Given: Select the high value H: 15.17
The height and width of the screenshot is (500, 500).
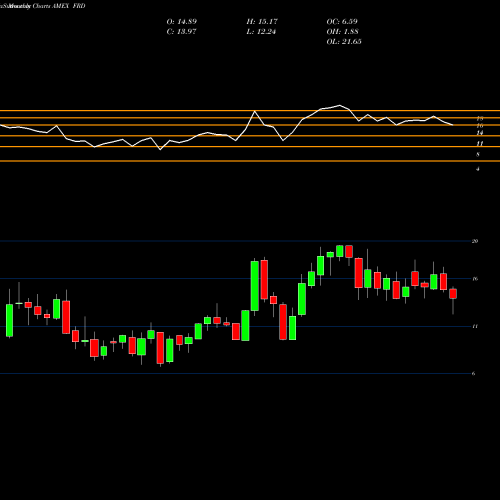Looking at the screenshot, I should 262,22.
